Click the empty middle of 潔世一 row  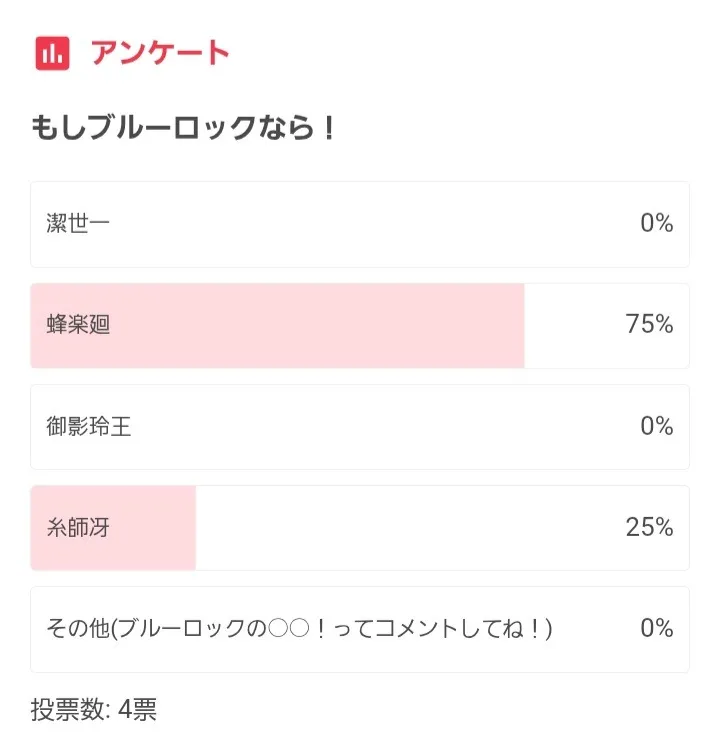360,224
